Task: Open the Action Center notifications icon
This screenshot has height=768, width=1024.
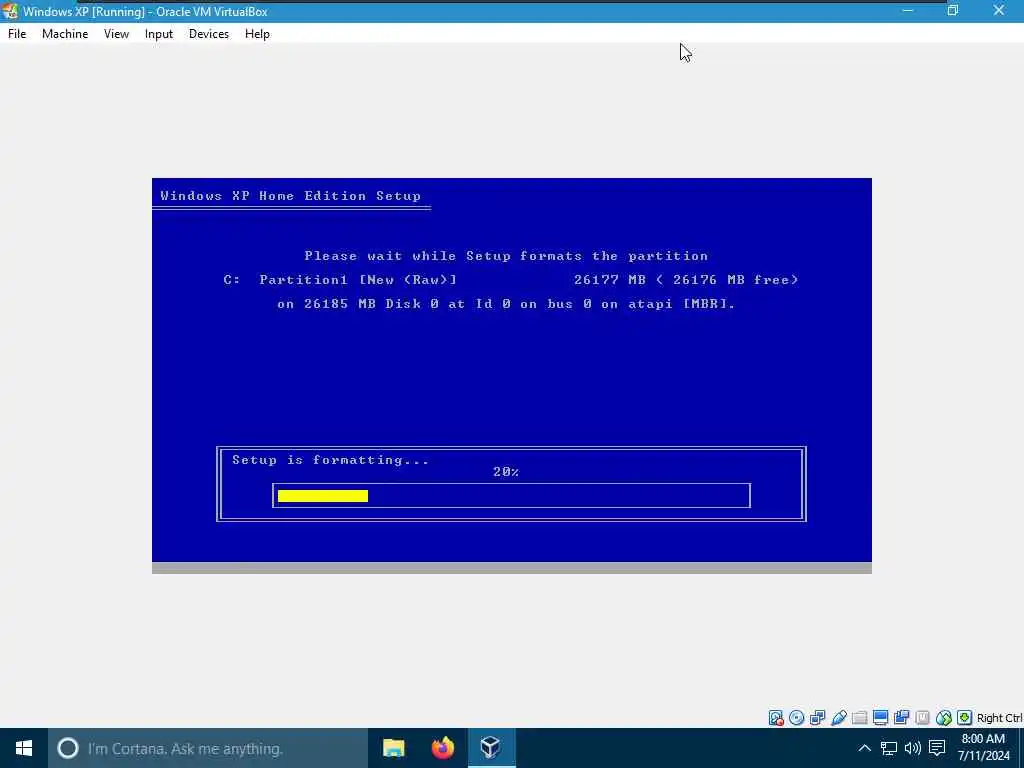Action: coord(937,748)
